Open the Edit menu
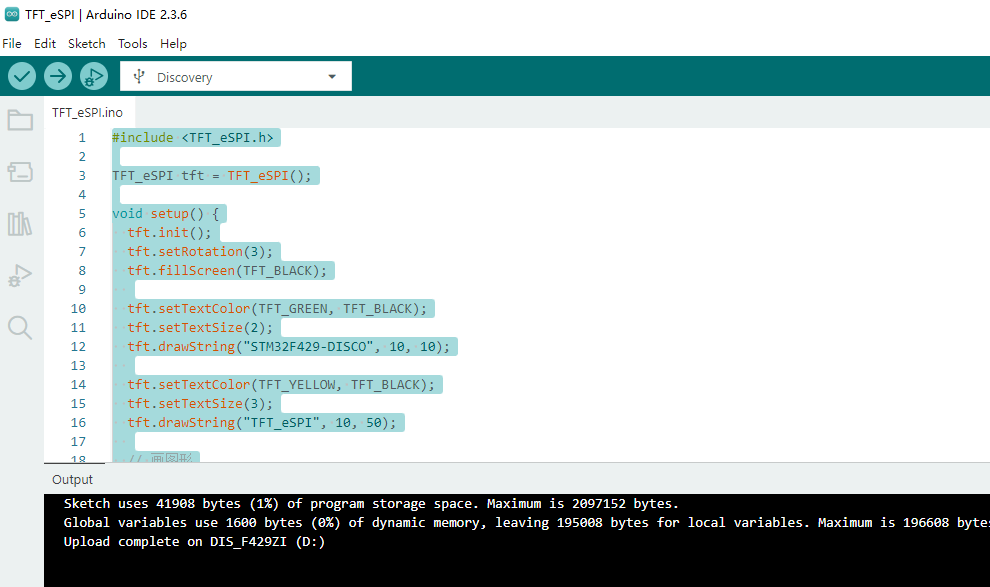This screenshot has width=990, height=587. (x=45, y=44)
